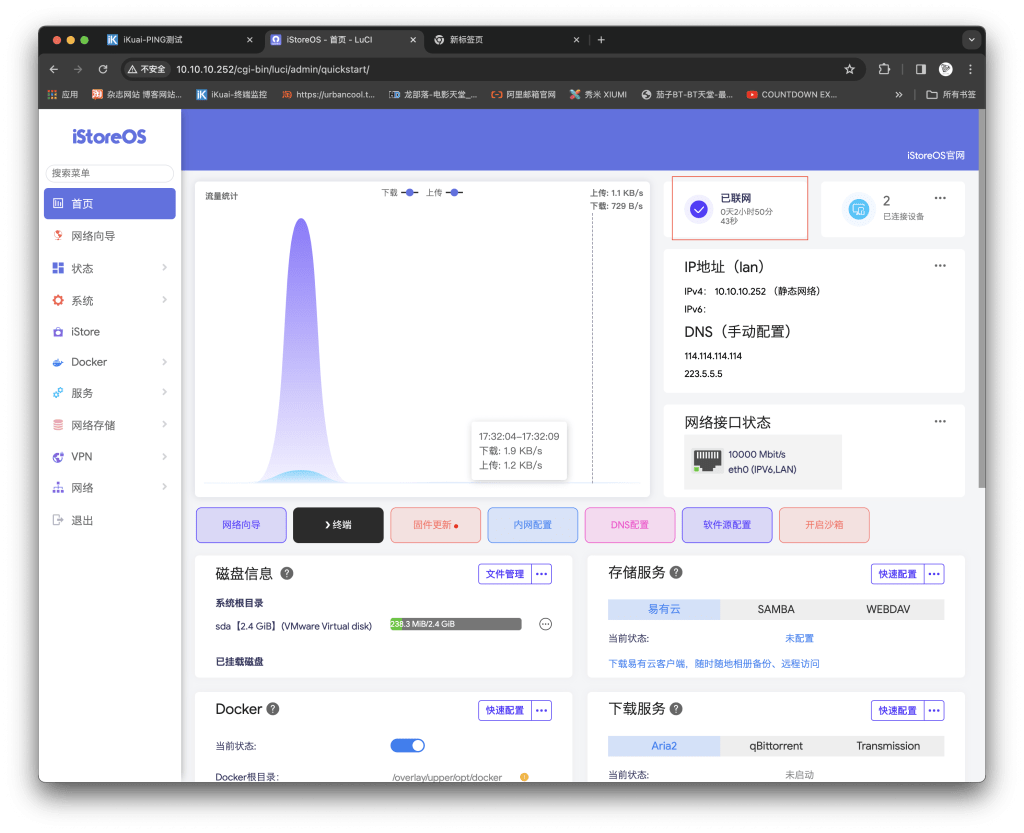Select the SAMBA storage tab

coord(775,609)
